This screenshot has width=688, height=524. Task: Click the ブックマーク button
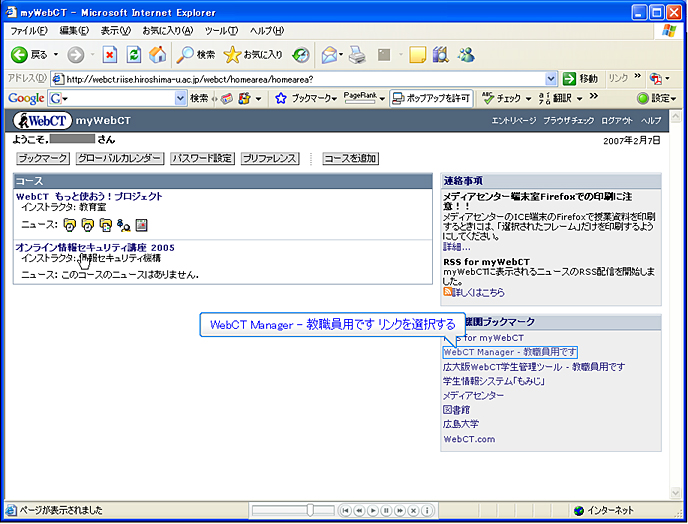(x=43, y=158)
